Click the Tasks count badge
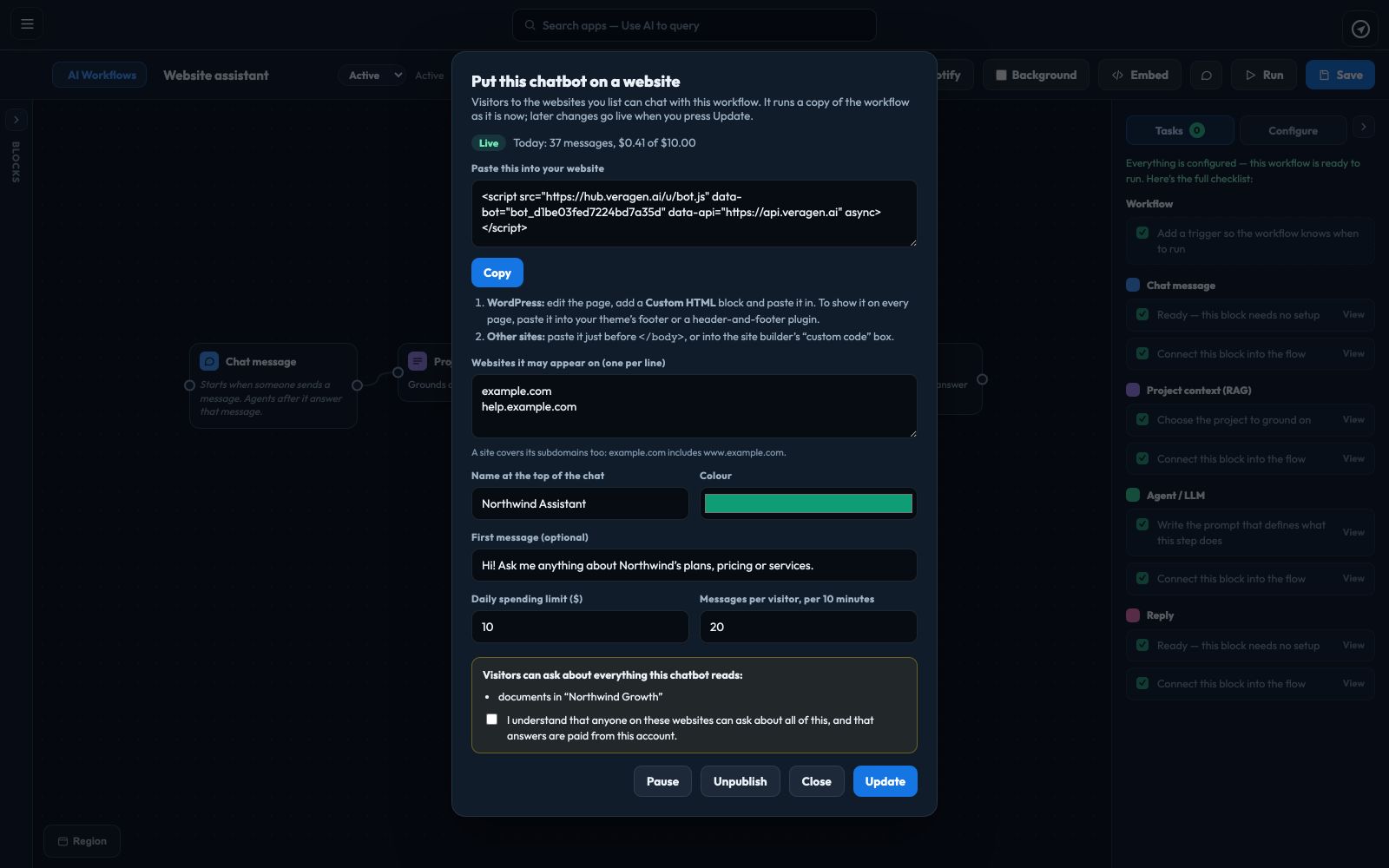Screen dimensions: 1389x868 coord(1197,130)
